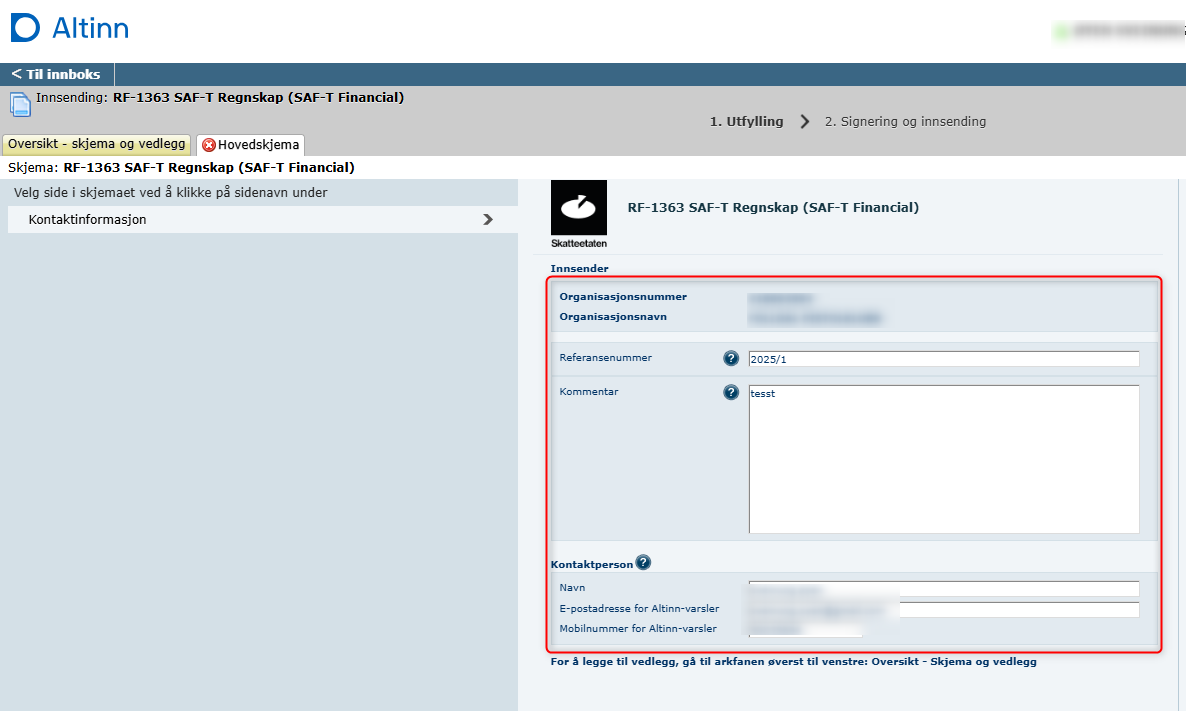Click the Skatteetaten logo
1186x711 pixels.
[x=579, y=214]
